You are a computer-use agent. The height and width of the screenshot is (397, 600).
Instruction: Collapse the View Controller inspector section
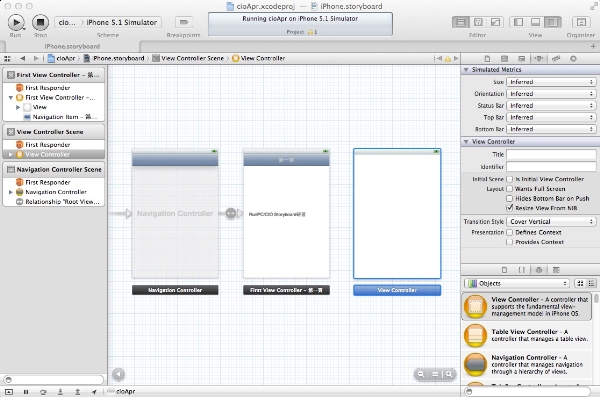(x=466, y=142)
